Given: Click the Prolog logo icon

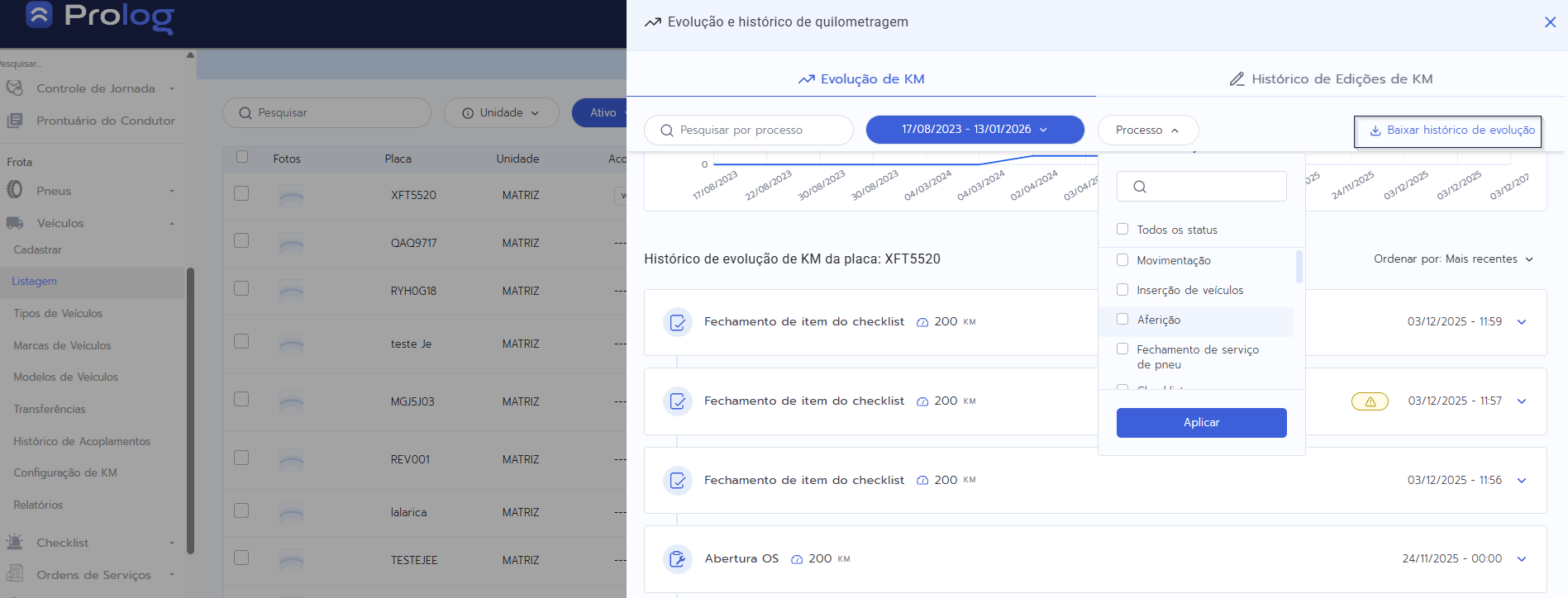Looking at the screenshot, I should point(39,14).
